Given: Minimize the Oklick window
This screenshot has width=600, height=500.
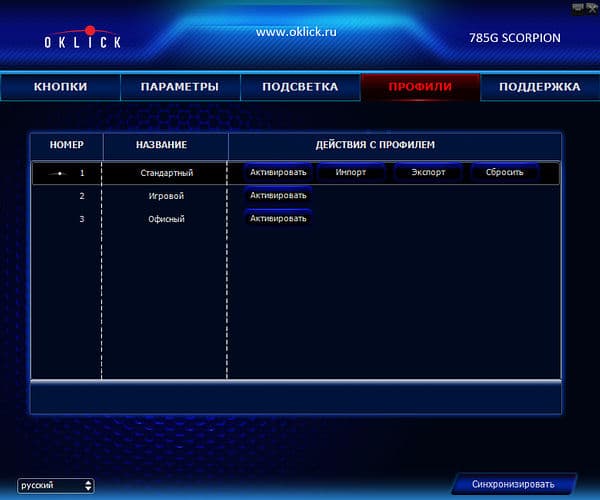Looking at the screenshot, I should [578, 7].
